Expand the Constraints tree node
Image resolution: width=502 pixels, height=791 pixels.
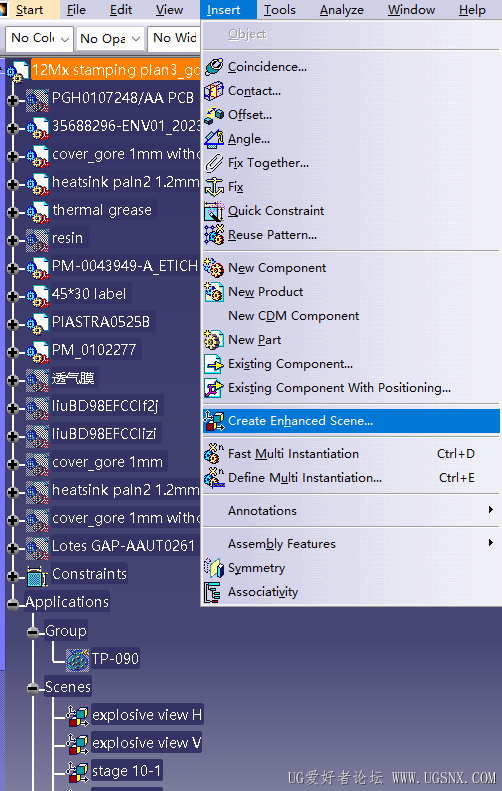(x=13, y=576)
